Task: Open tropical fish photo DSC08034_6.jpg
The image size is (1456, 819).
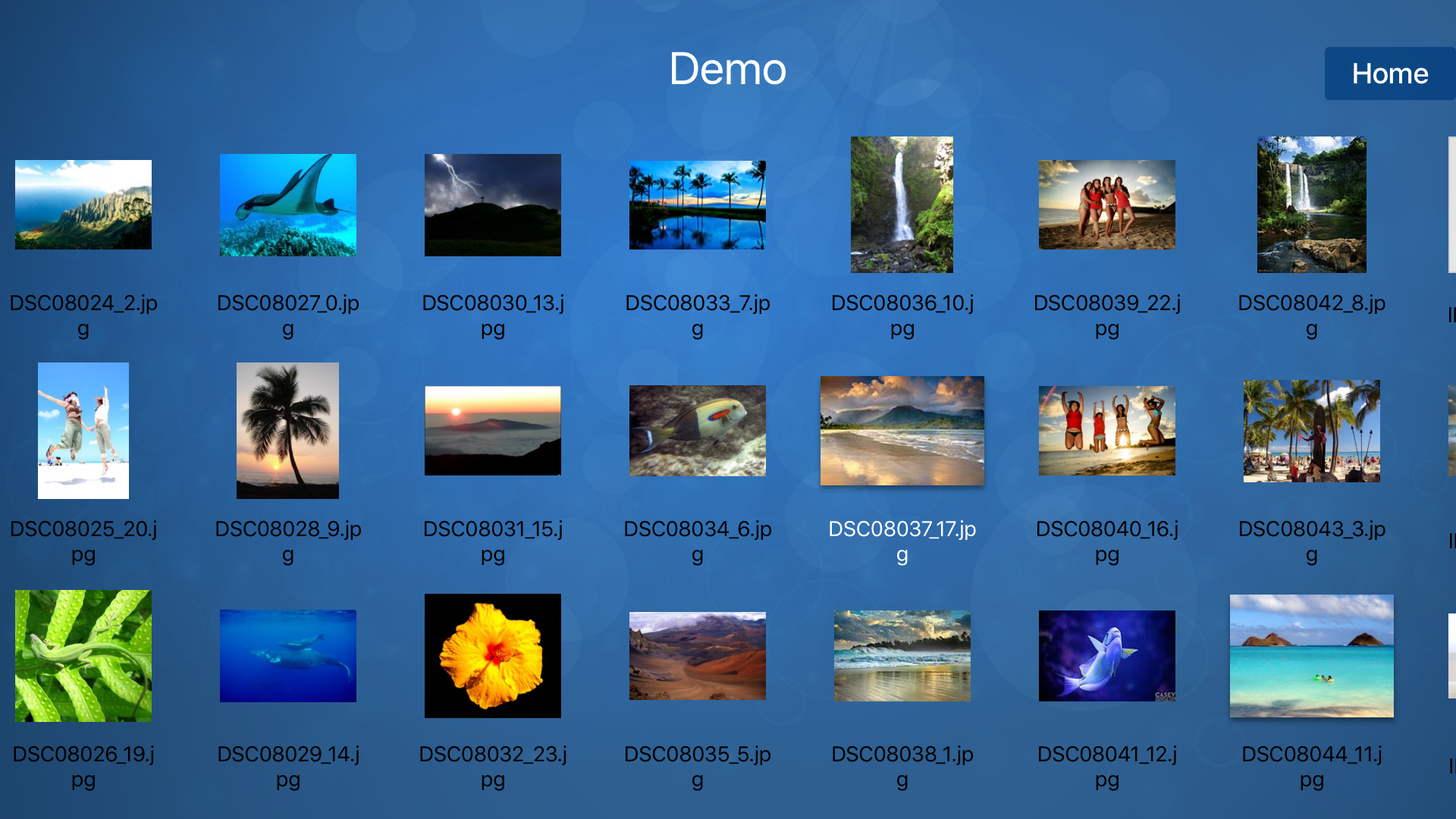Action: (697, 431)
